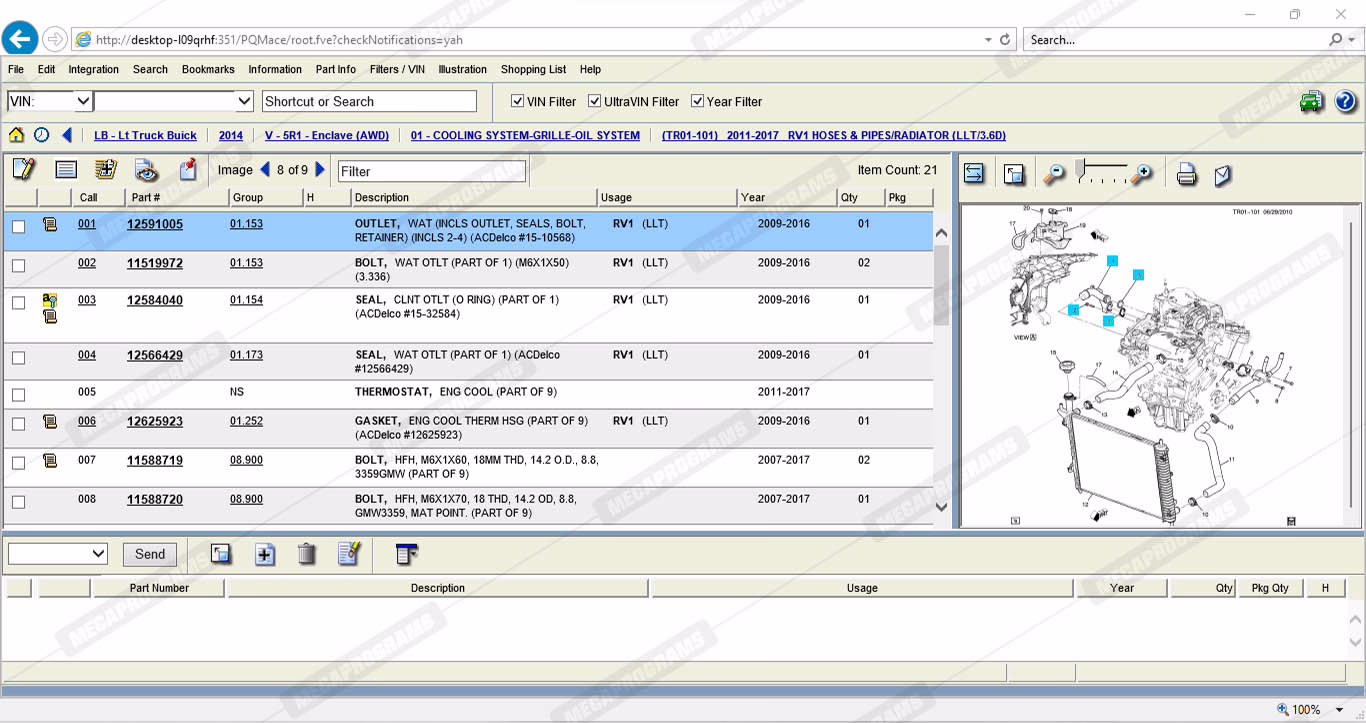The image size is (1366, 723).
Task: Open the Filters / VIN menu
Action: click(x=396, y=69)
